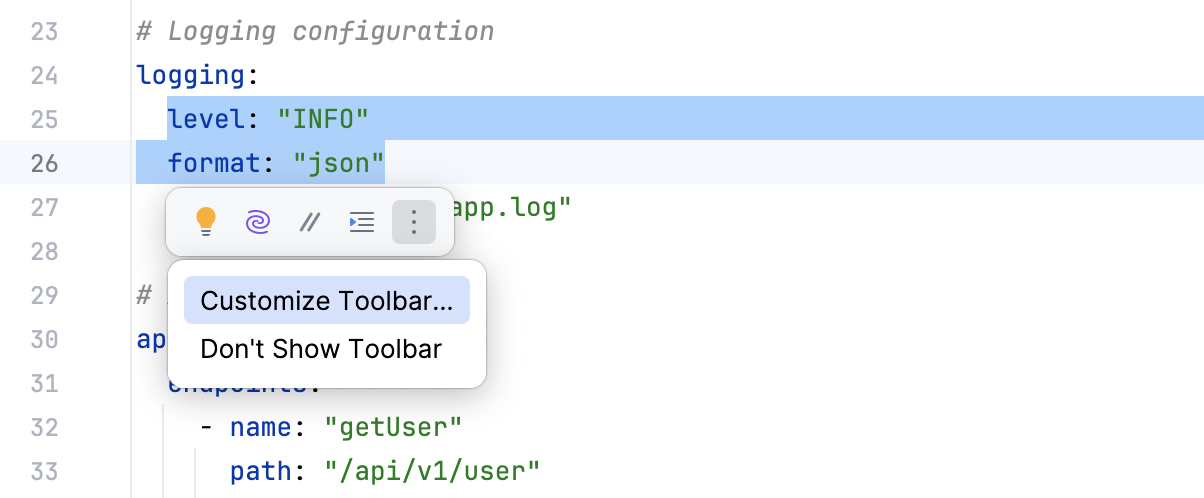1204x498 pixels.
Task: Click line number 33 in the gutter
Action: coord(44,470)
